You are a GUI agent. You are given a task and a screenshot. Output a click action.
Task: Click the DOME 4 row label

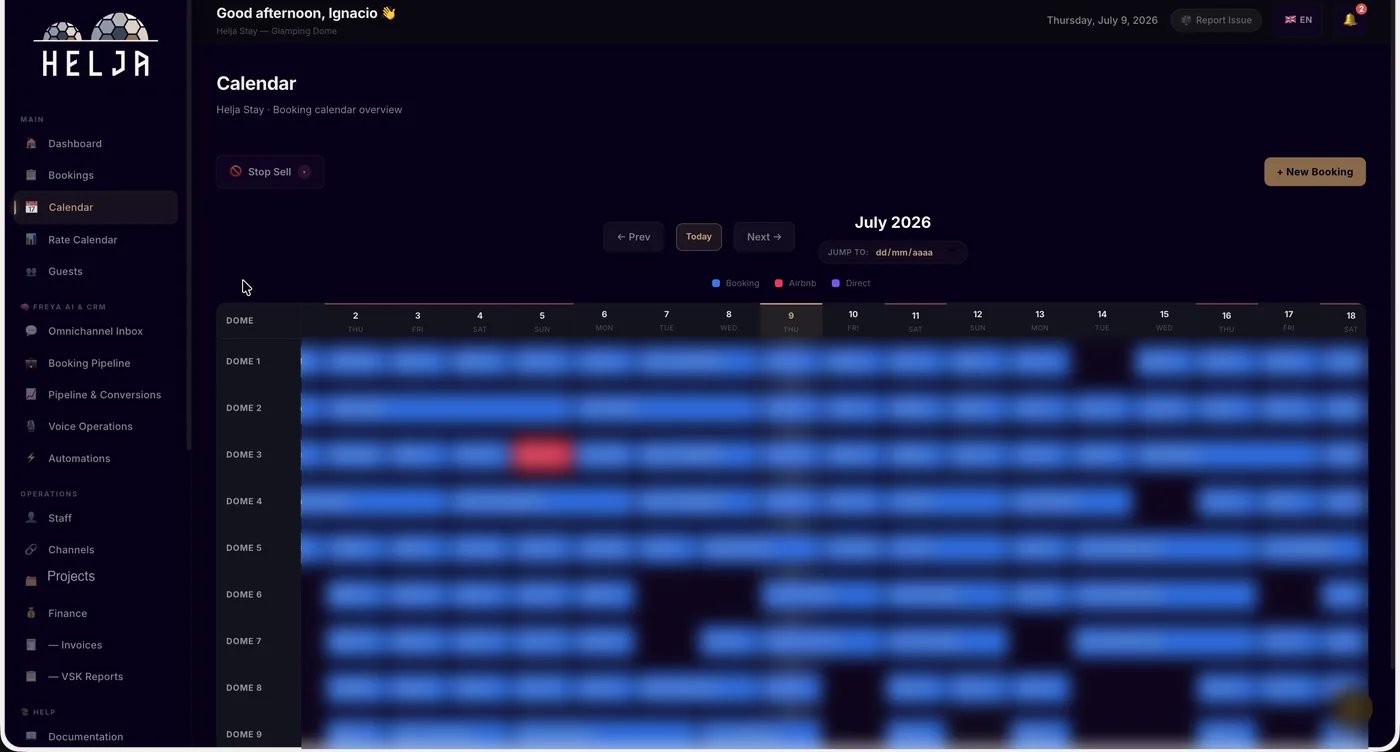[244, 501]
